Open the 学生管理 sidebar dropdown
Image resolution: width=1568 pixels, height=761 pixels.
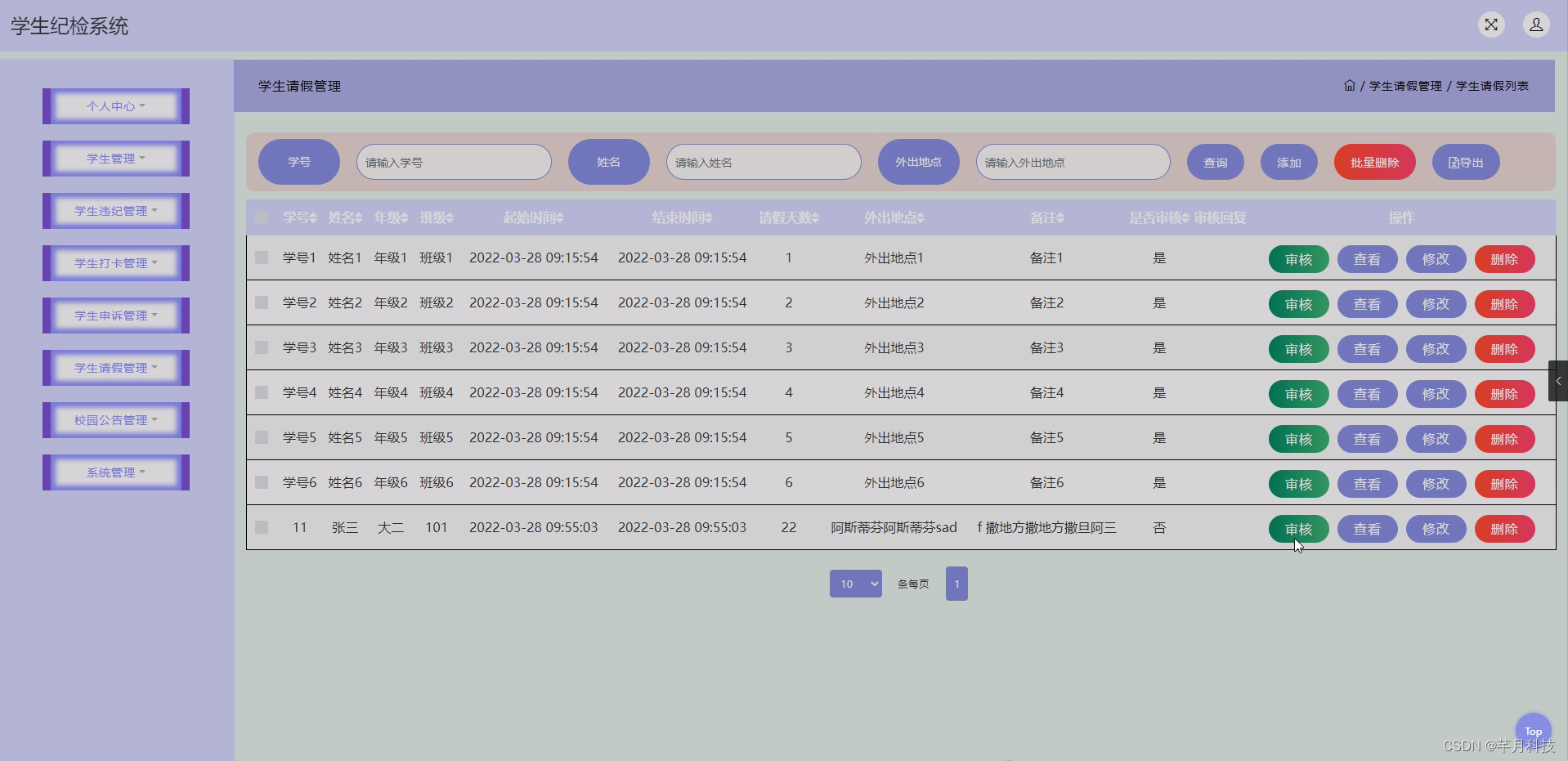115,158
